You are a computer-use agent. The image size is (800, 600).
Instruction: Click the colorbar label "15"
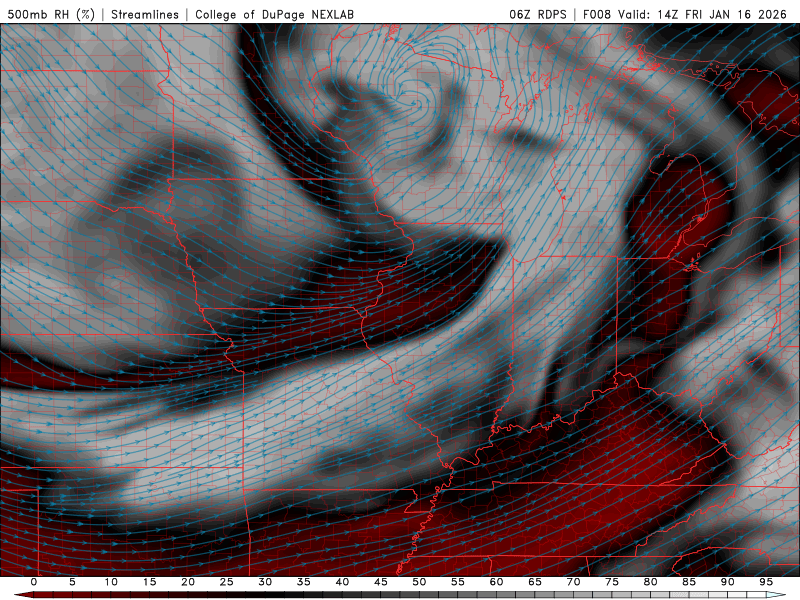149,582
